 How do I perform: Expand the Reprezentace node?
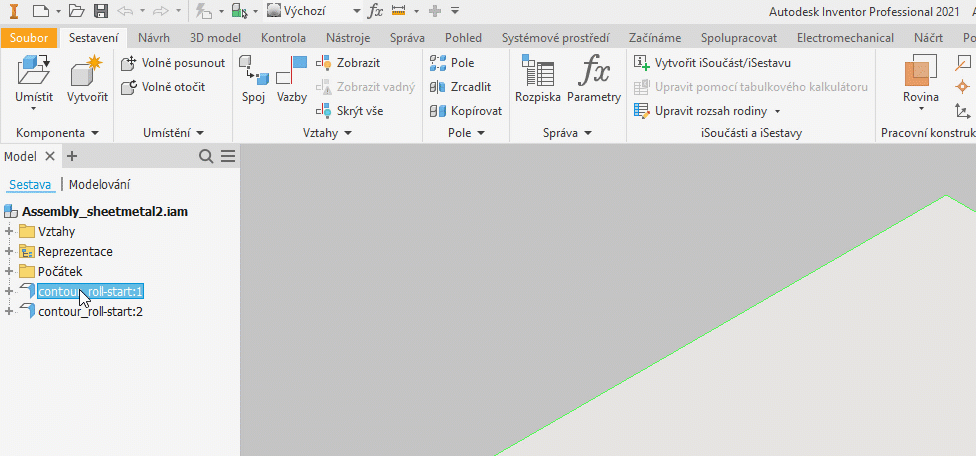click(9, 252)
